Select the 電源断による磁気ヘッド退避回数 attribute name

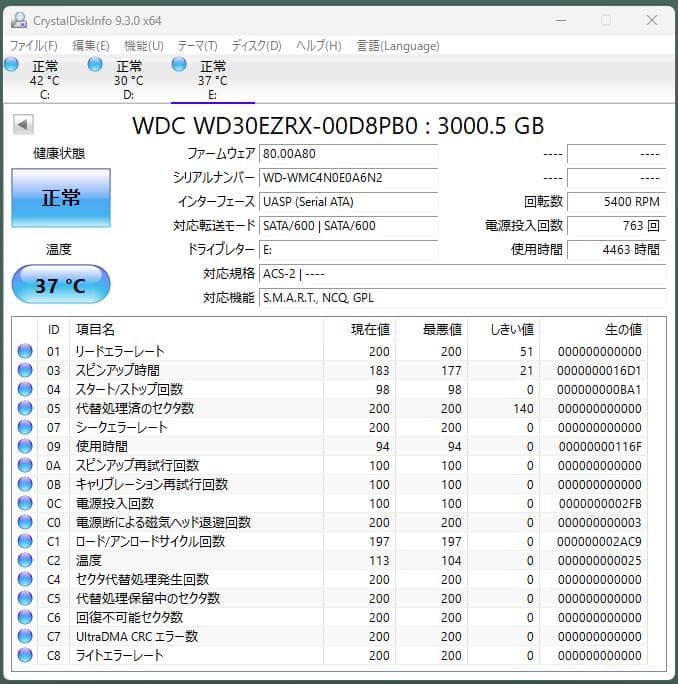click(x=163, y=522)
